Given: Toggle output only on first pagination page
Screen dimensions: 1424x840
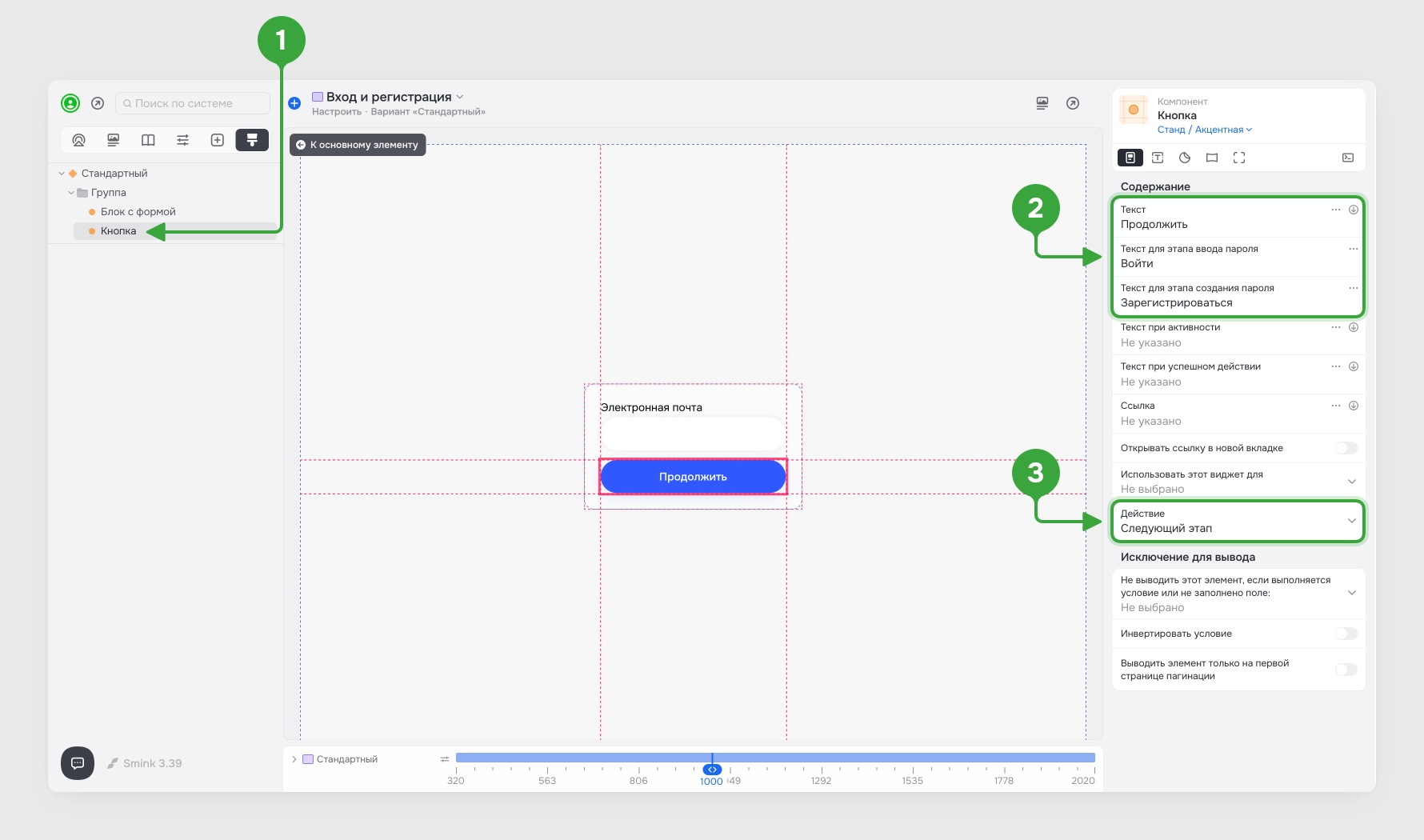Looking at the screenshot, I should pyautogui.click(x=1346, y=670).
